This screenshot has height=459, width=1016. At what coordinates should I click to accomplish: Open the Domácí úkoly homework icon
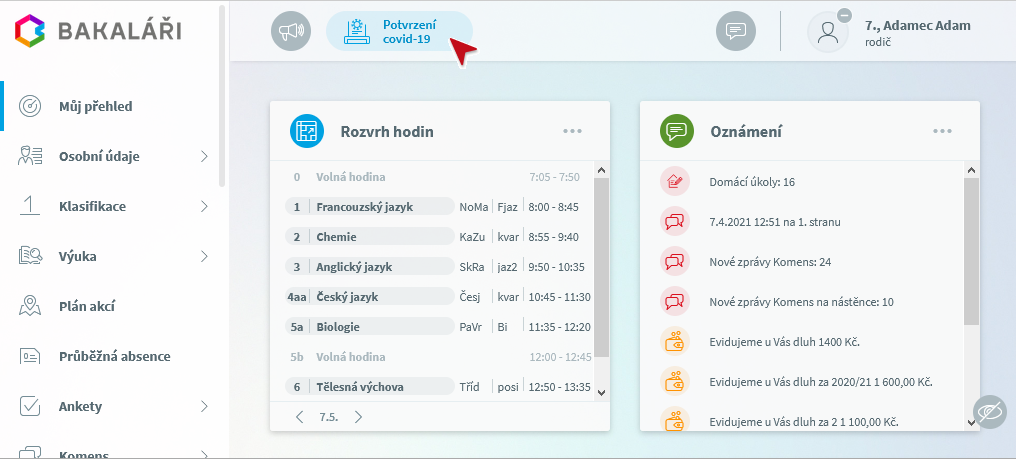[676, 182]
